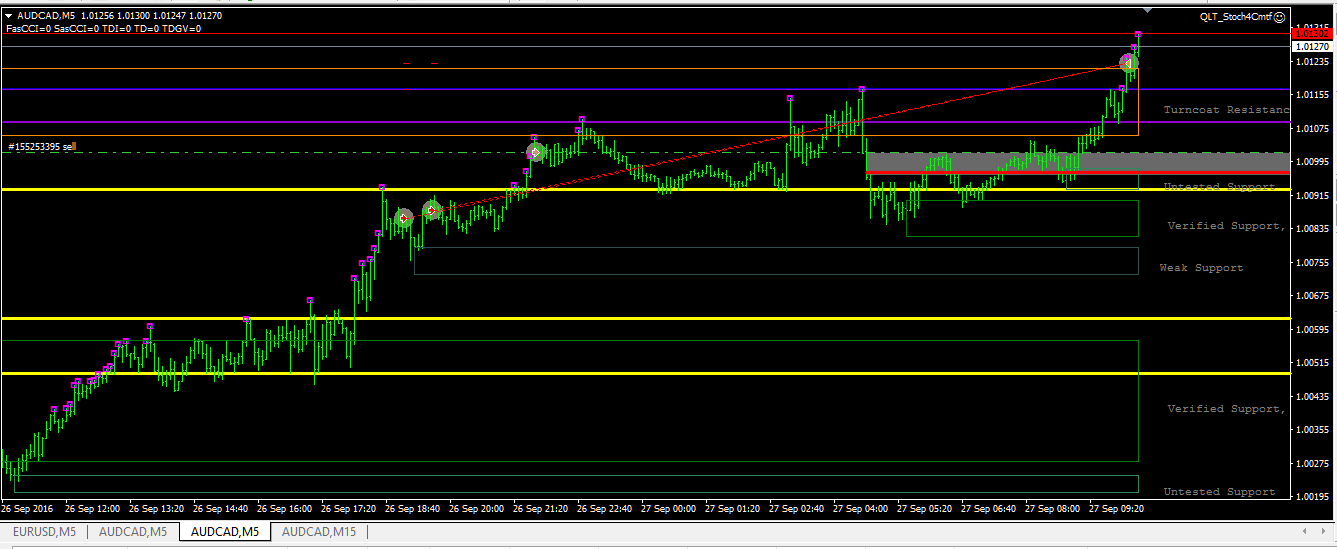
Task: Click the circled trade marker near 26 Sep 21:20
Action: [x=536, y=152]
